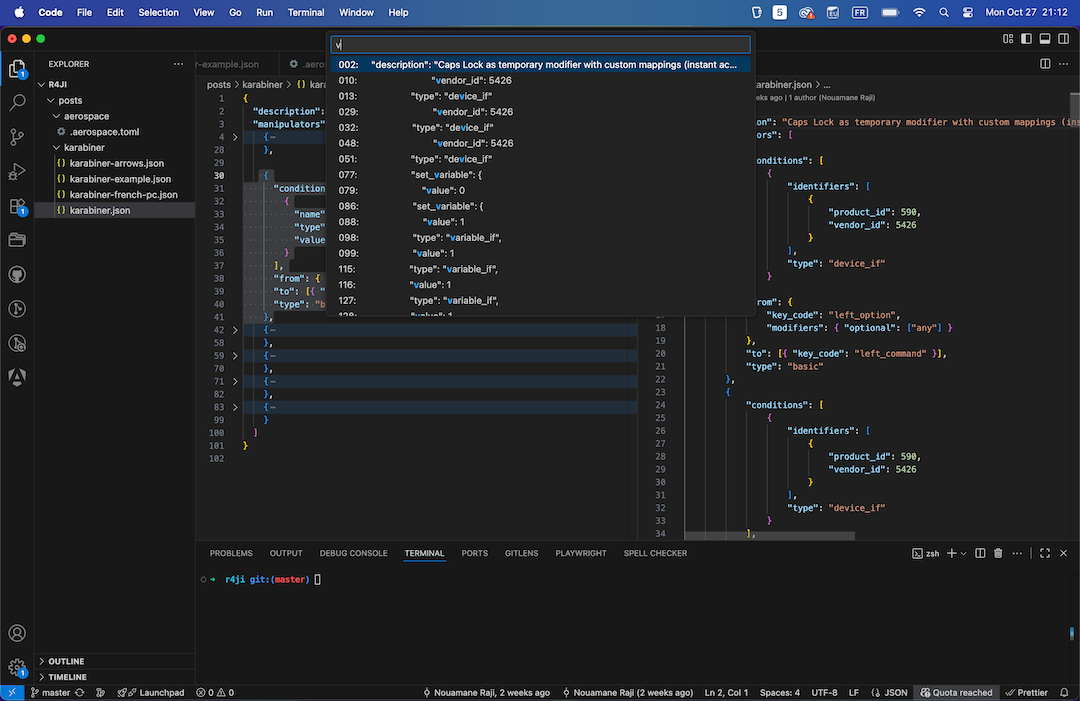Open the Source Control view

coord(17,137)
